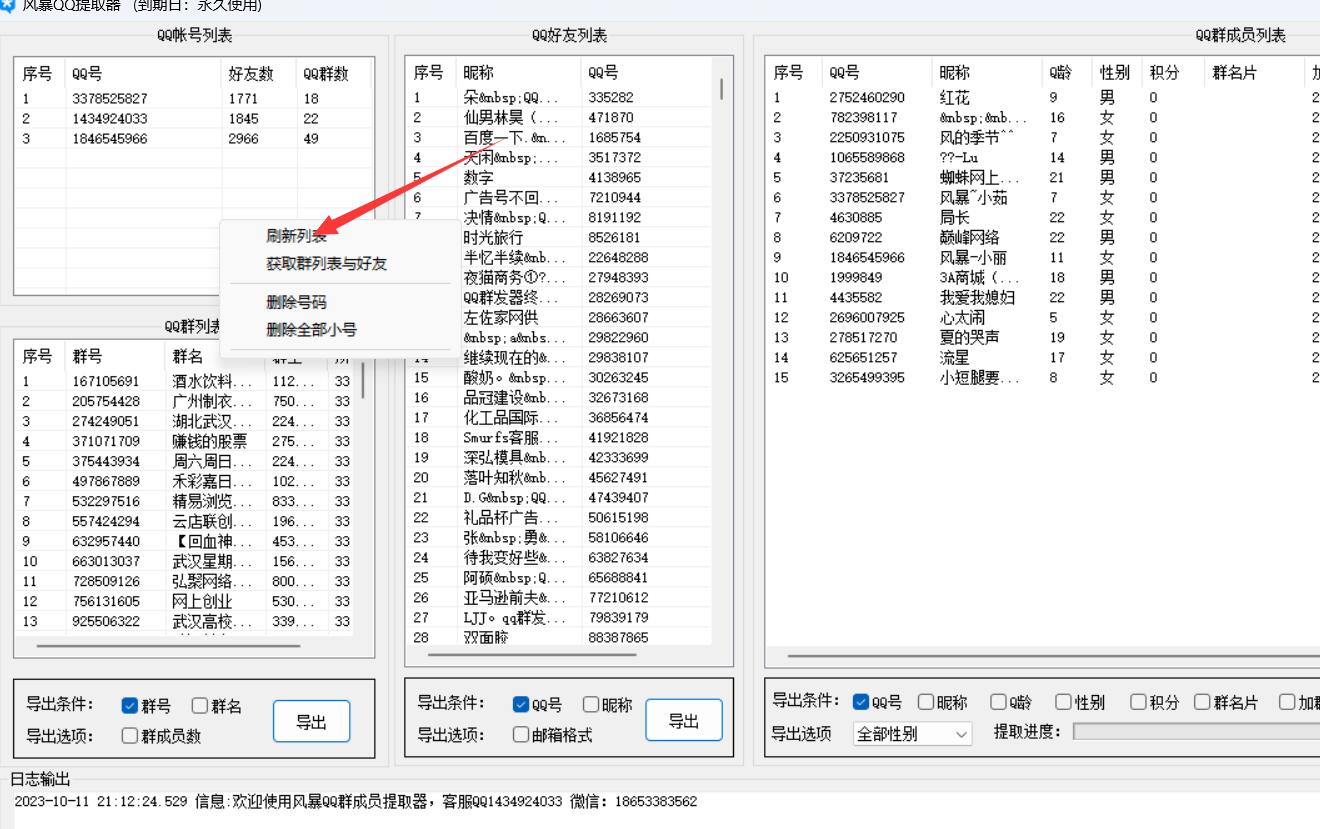The height and width of the screenshot is (829, 1320).
Task: Select 获取群列表与好友 in the context menu
Action: tap(326, 264)
